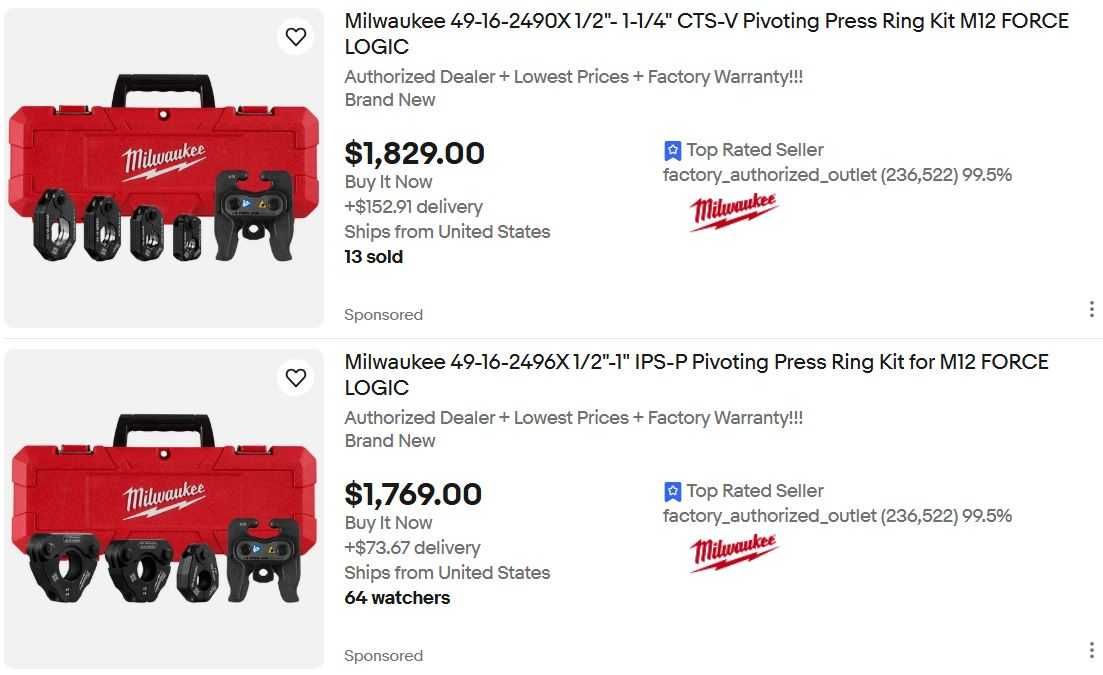The width and height of the screenshot is (1103, 675).
Task: Click Milwaukee brand logo in second listing
Action: click(x=733, y=553)
